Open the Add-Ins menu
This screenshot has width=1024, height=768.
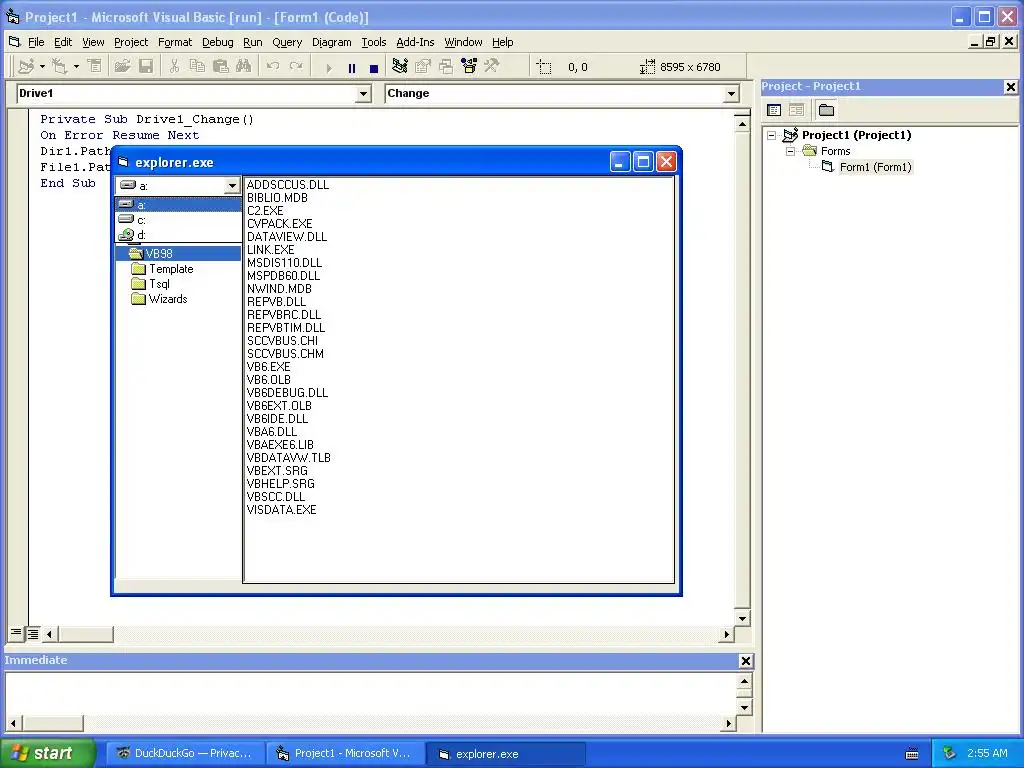coord(415,42)
